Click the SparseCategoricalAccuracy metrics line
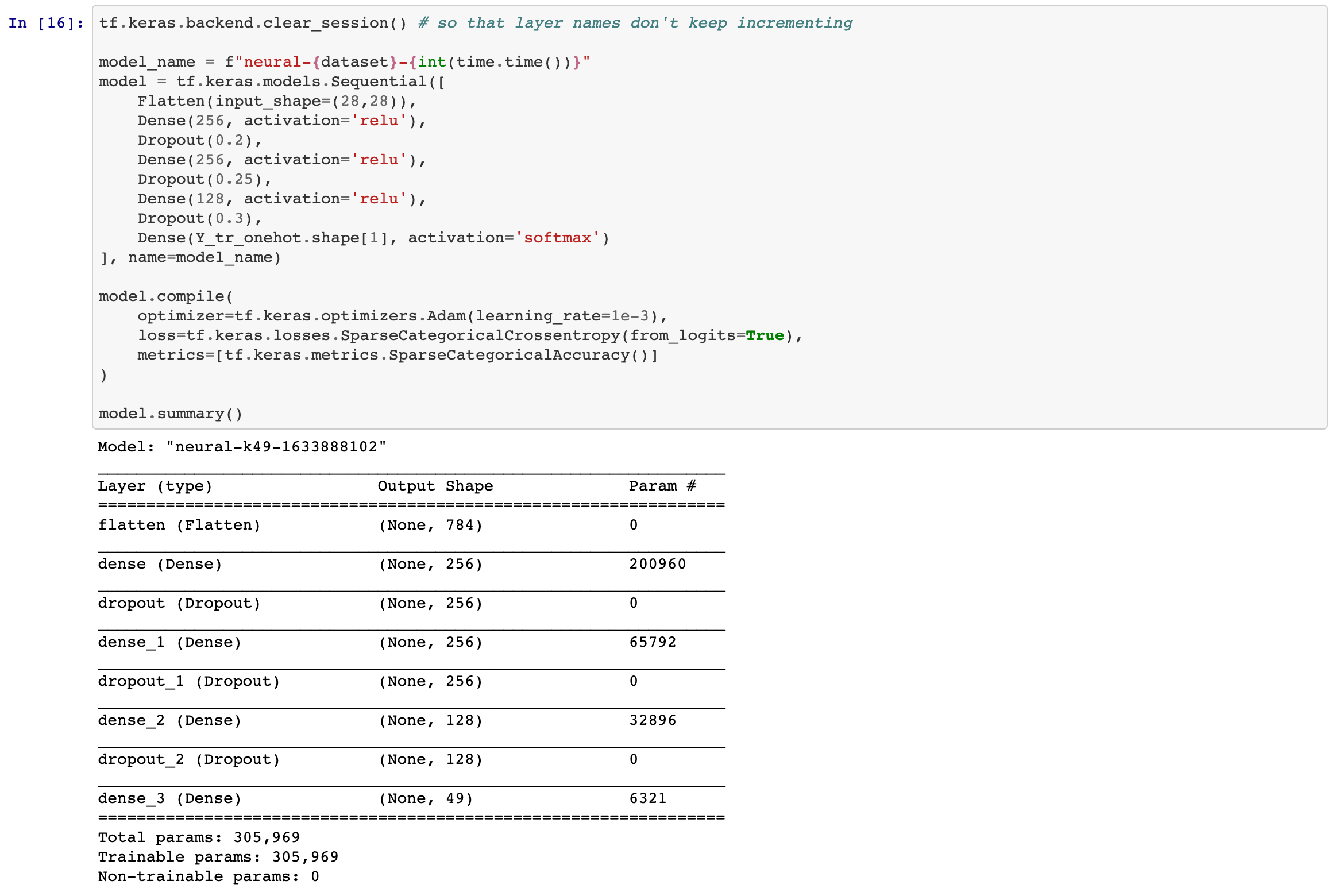 [397, 355]
